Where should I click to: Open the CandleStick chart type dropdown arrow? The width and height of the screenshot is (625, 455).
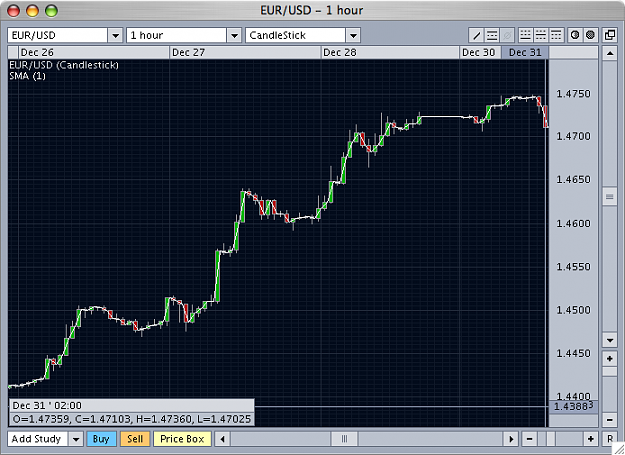[353, 35]
